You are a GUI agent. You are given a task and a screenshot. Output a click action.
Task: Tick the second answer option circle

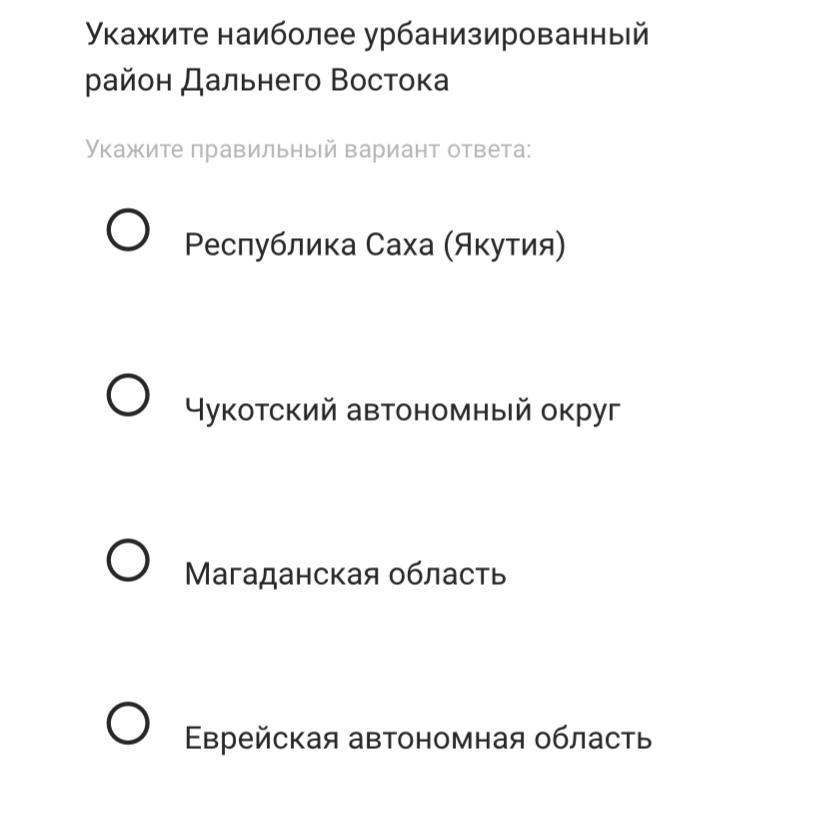tap(128, 394)
